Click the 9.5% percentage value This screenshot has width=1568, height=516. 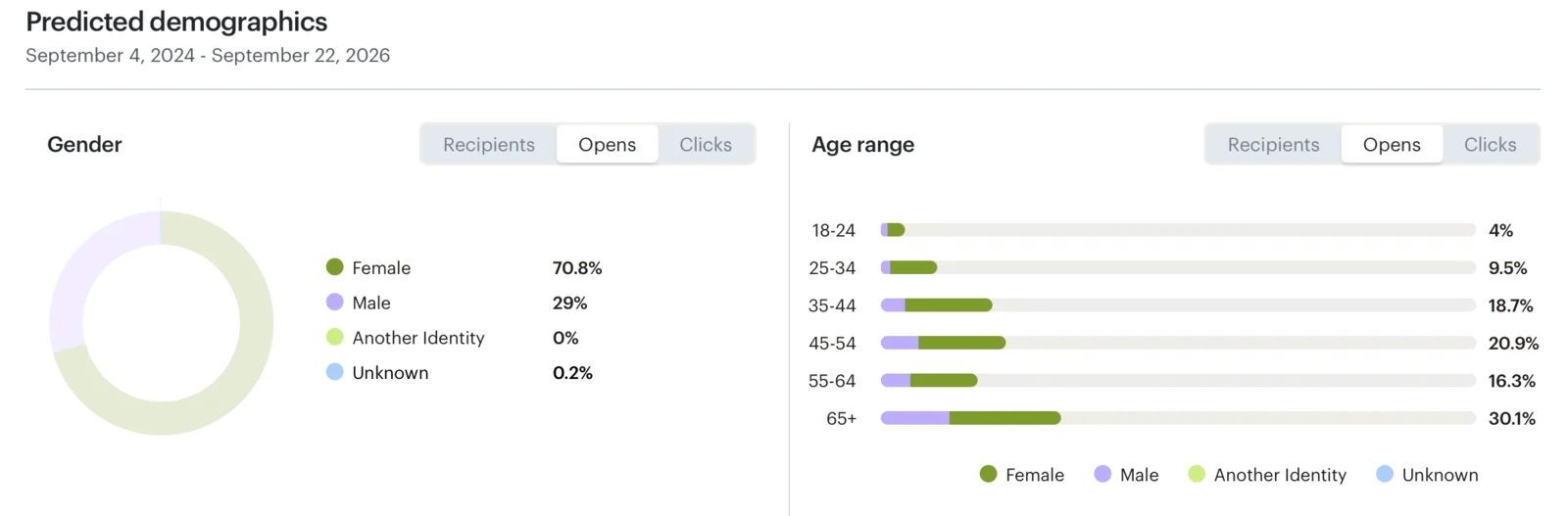(x=1507, y=267)
